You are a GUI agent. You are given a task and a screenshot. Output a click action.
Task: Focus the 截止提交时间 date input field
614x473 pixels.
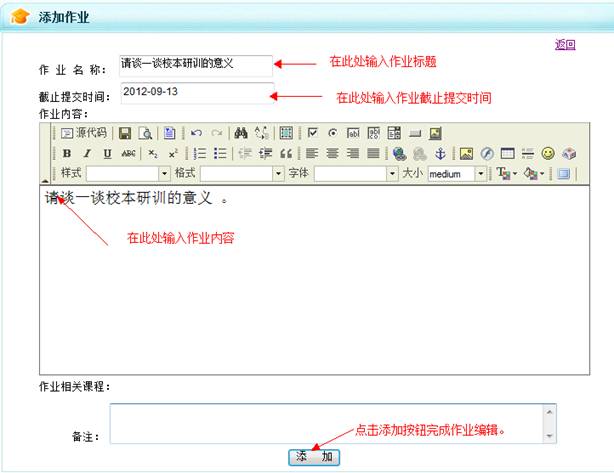[x=197, y=93]
